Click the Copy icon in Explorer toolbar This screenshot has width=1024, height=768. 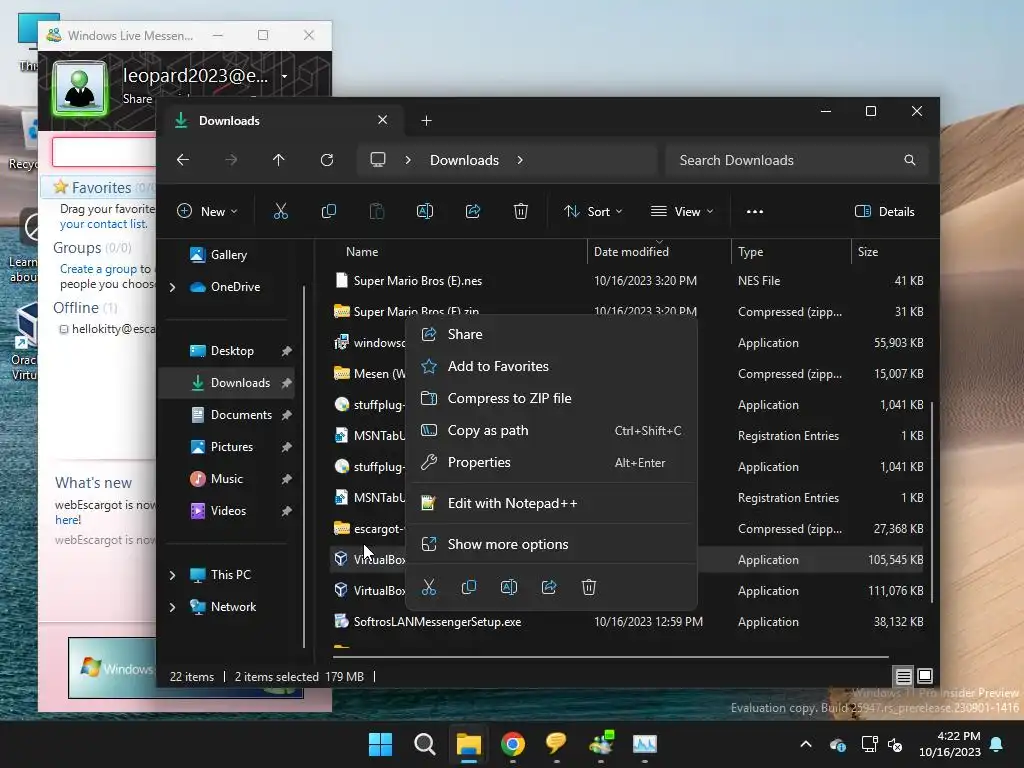(329, 212)
